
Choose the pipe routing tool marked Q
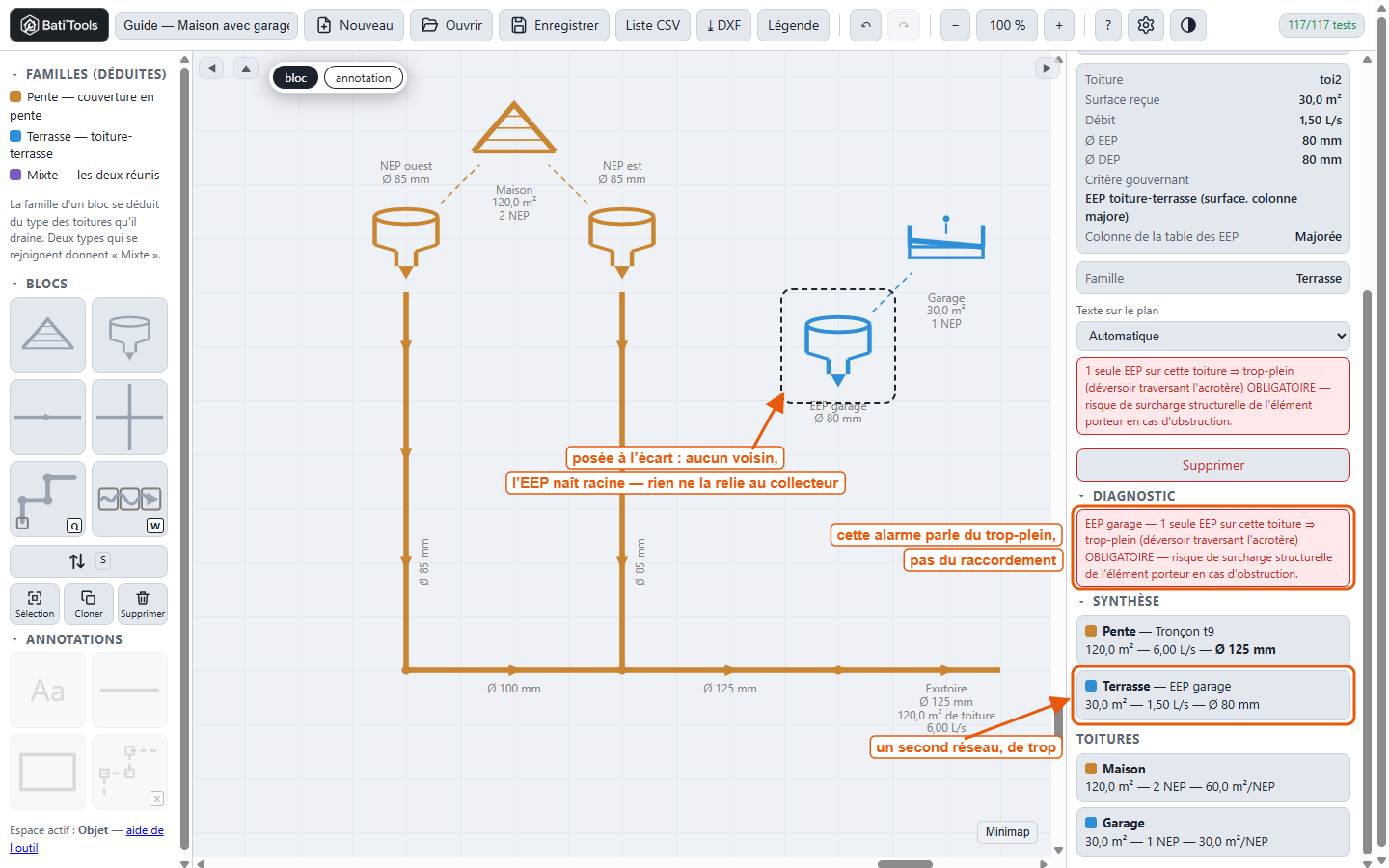pos(48,499)
